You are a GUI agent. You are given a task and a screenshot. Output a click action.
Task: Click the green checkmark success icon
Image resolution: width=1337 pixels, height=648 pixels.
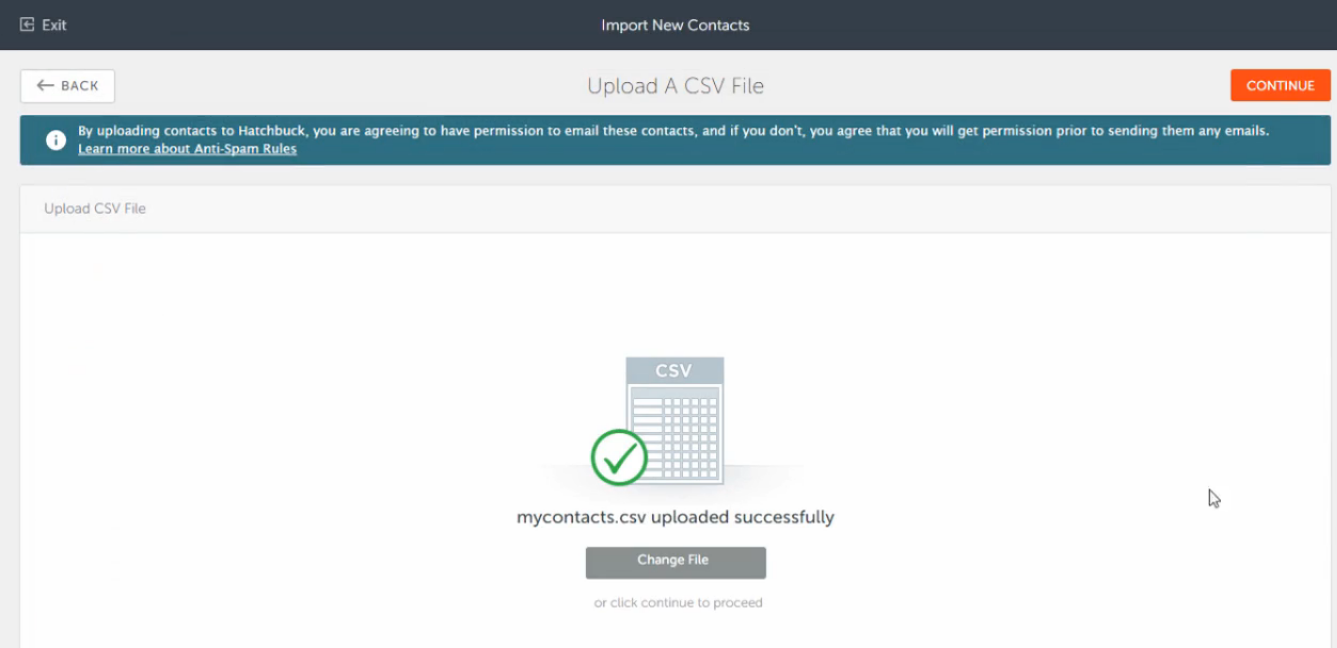(619, 458)
